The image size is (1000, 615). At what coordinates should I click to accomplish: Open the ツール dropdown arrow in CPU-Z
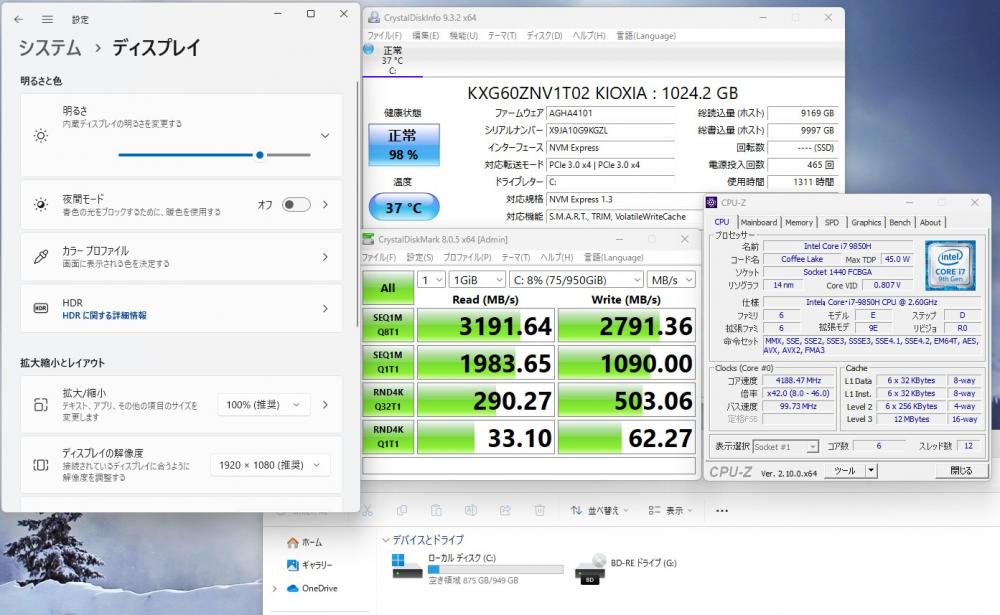click(x=871, y=471)
